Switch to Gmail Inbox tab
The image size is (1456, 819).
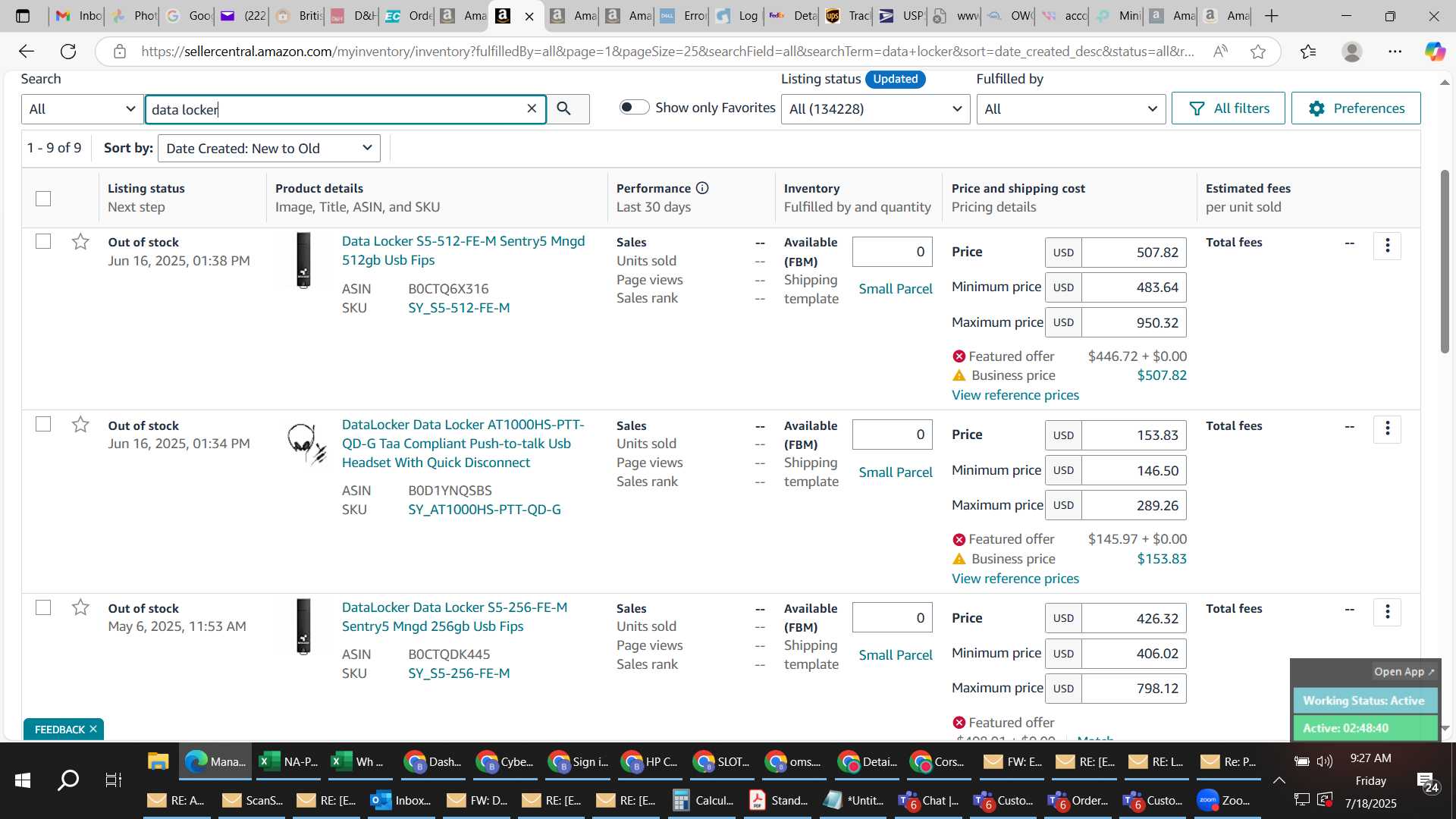[x=78, y=16]
